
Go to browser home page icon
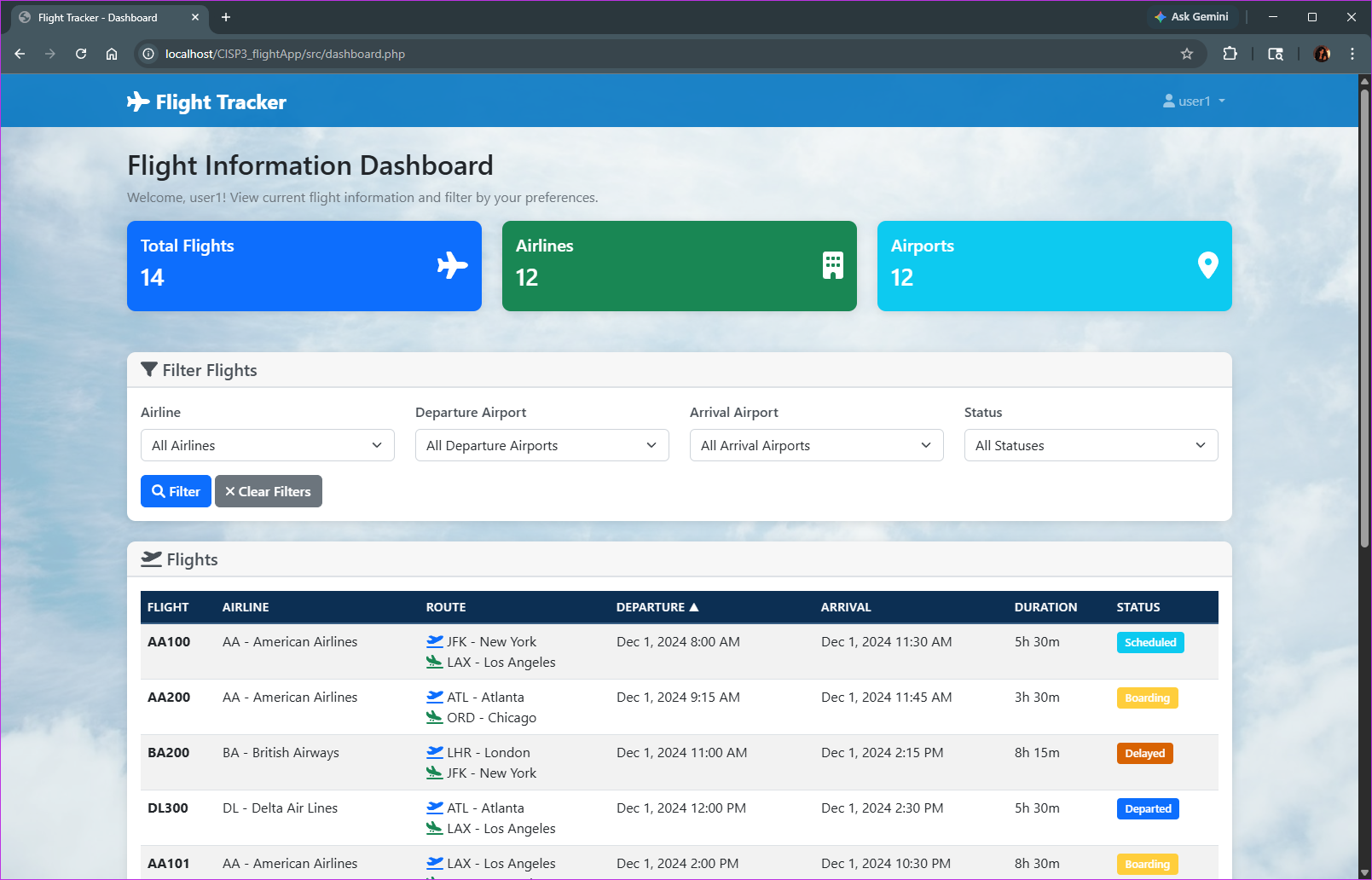coord(112,54)
